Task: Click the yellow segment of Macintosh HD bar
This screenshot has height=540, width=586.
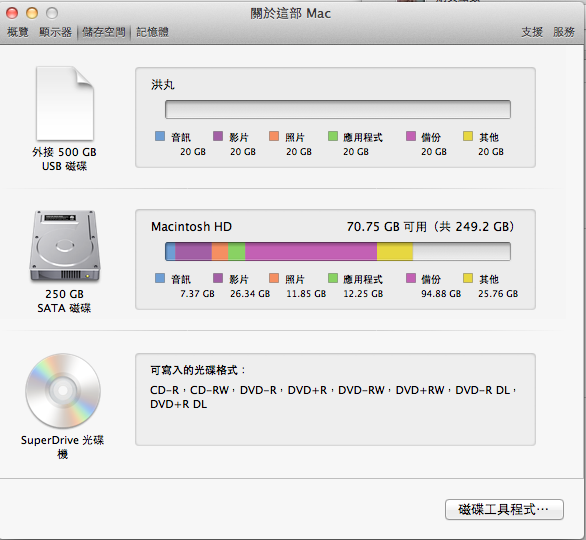Action: pyautogui.click(x=395, y=252)
